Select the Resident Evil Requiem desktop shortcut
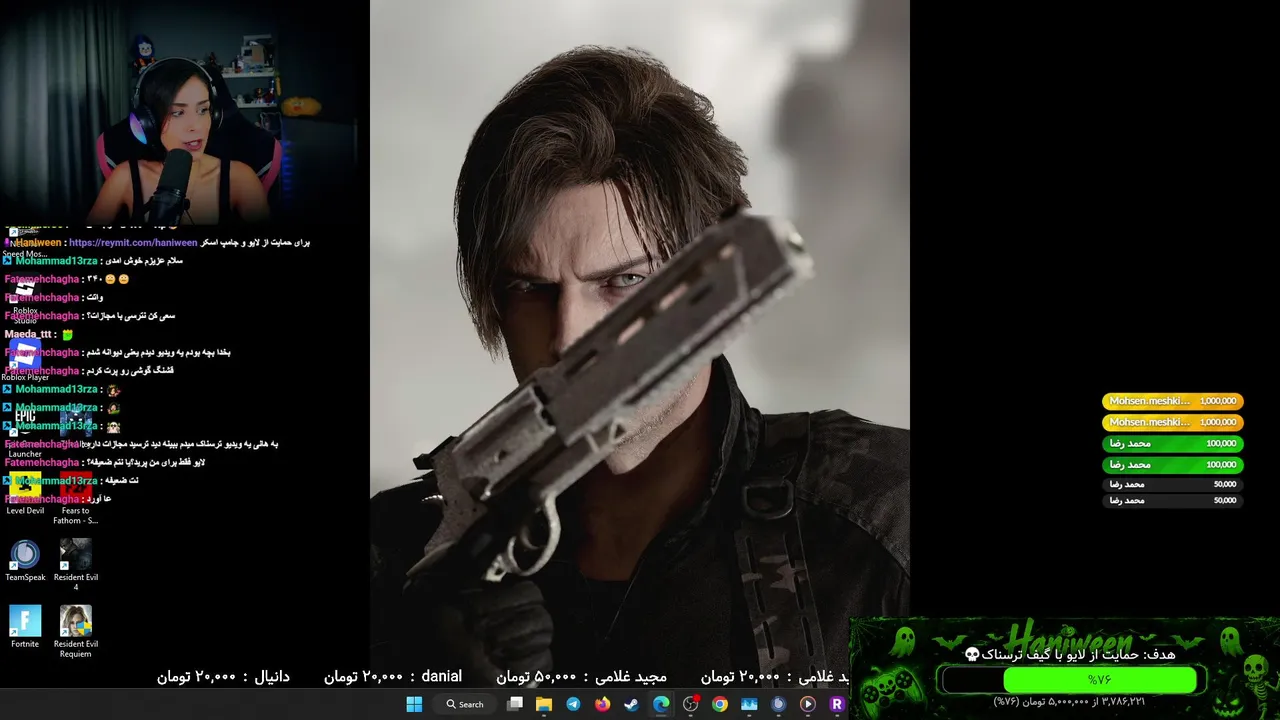The height and width of the screenshot is (720, 1280). pos(75,632)
